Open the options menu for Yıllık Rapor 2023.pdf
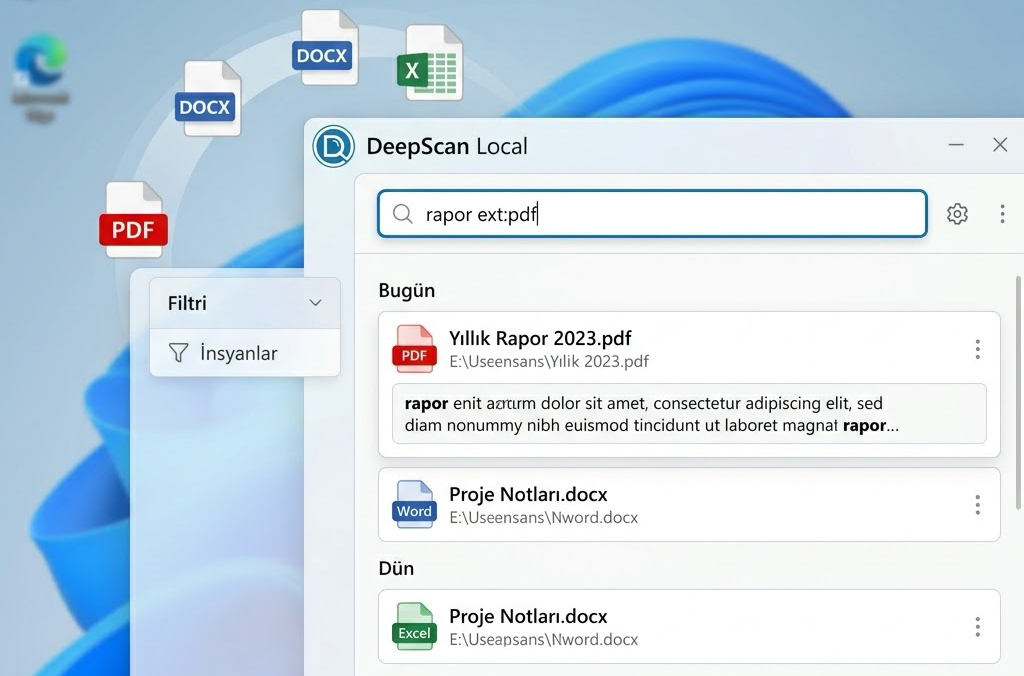 [977, 349]
